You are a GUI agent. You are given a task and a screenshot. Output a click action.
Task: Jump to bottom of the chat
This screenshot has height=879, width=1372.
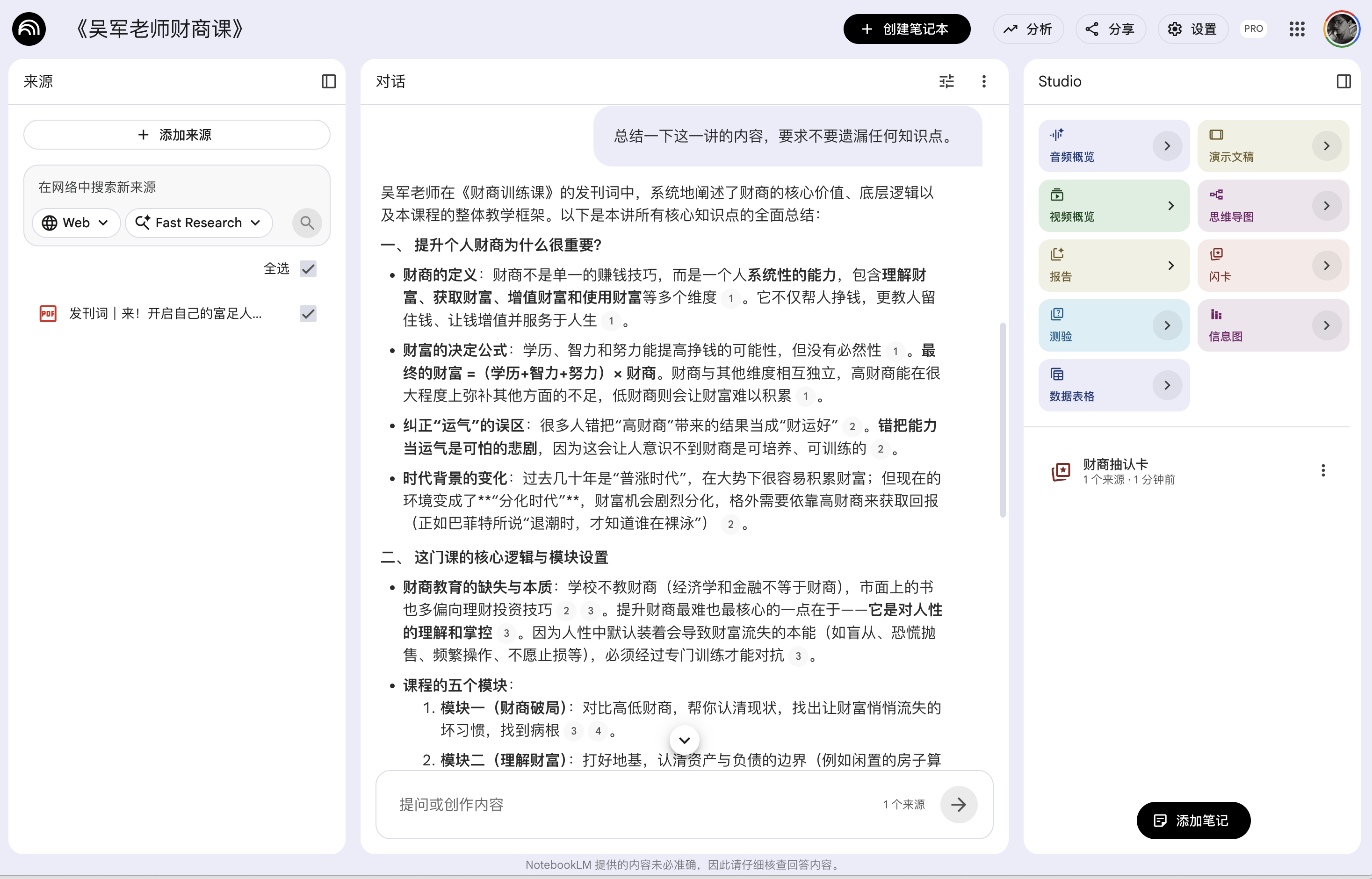tap(684, 740)
